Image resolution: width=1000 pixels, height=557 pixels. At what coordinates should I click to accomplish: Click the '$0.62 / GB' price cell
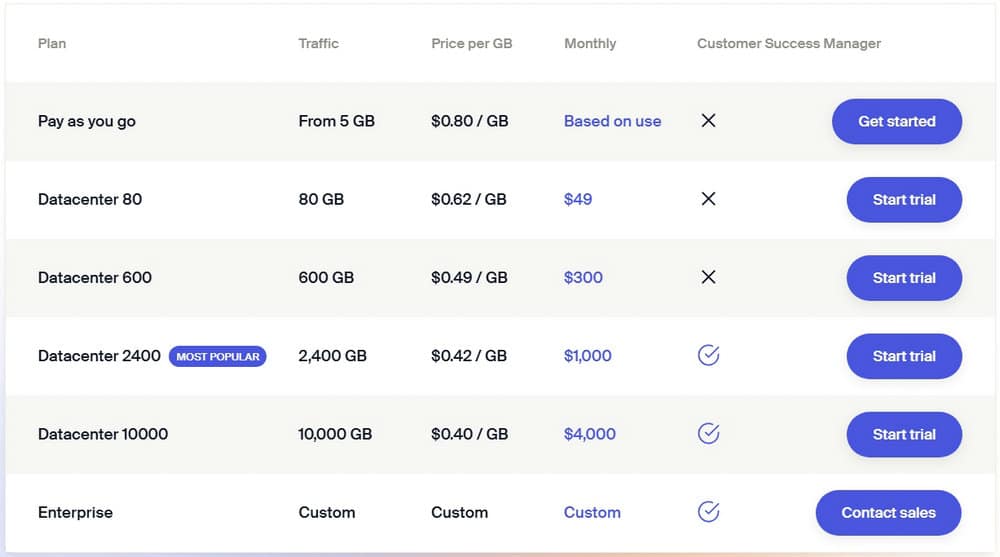469,199
